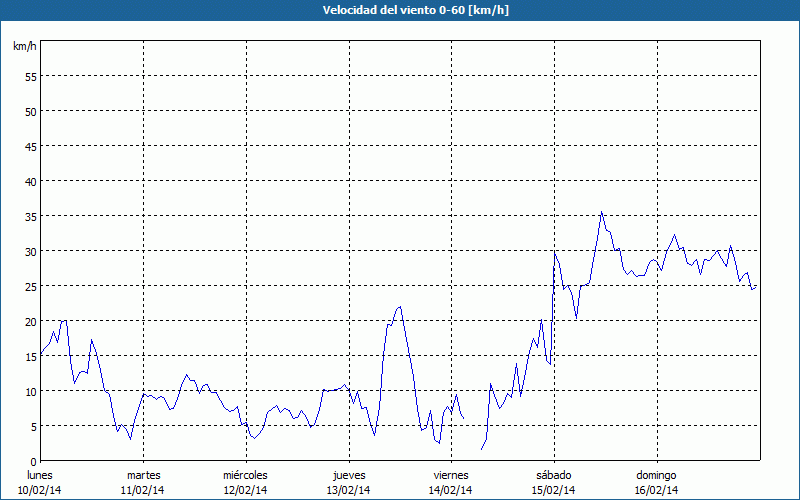Select the date label 13/02/14
This screenshot has height=500, width=800.
coord(348,490)
